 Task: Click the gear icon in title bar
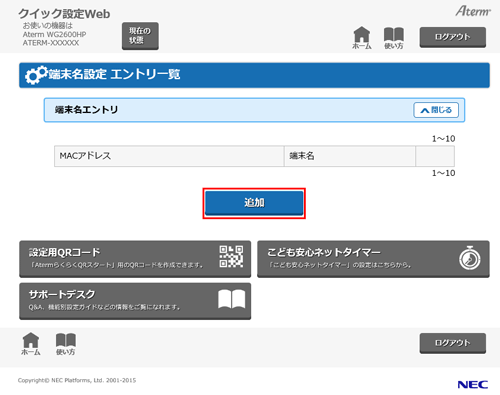pyautogui.click(x=36, y=75)
